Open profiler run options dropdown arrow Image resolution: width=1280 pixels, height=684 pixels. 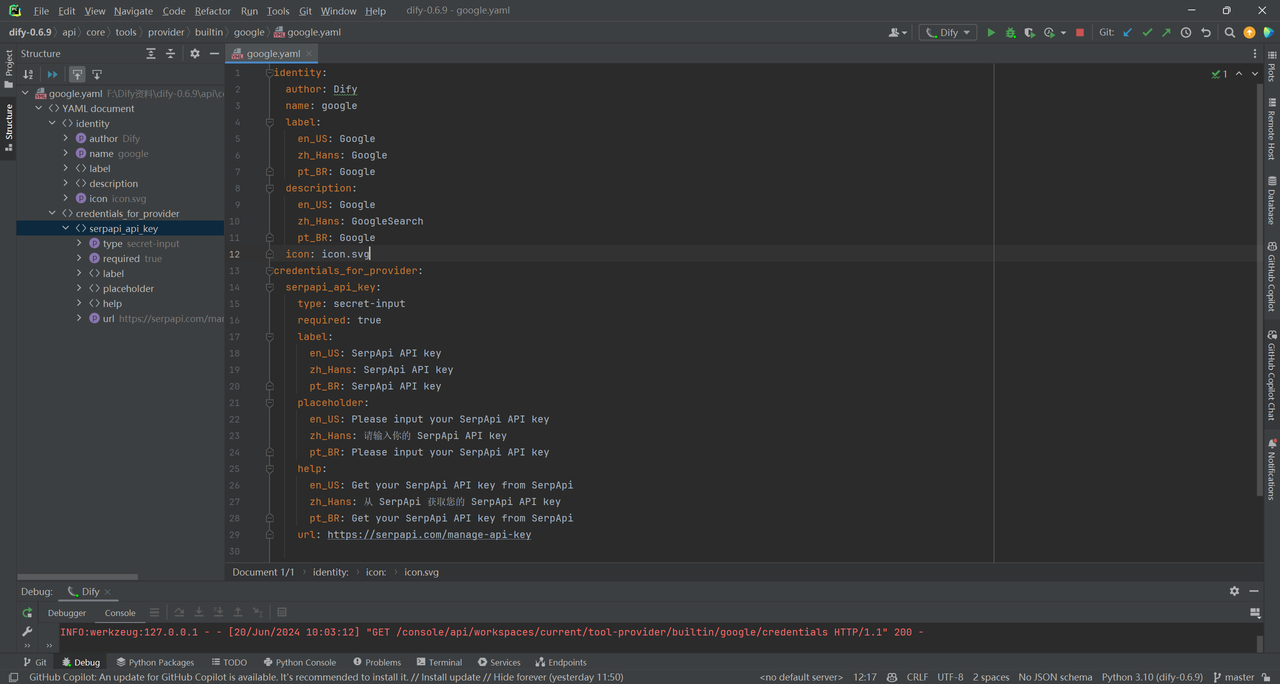point(1063,33)
